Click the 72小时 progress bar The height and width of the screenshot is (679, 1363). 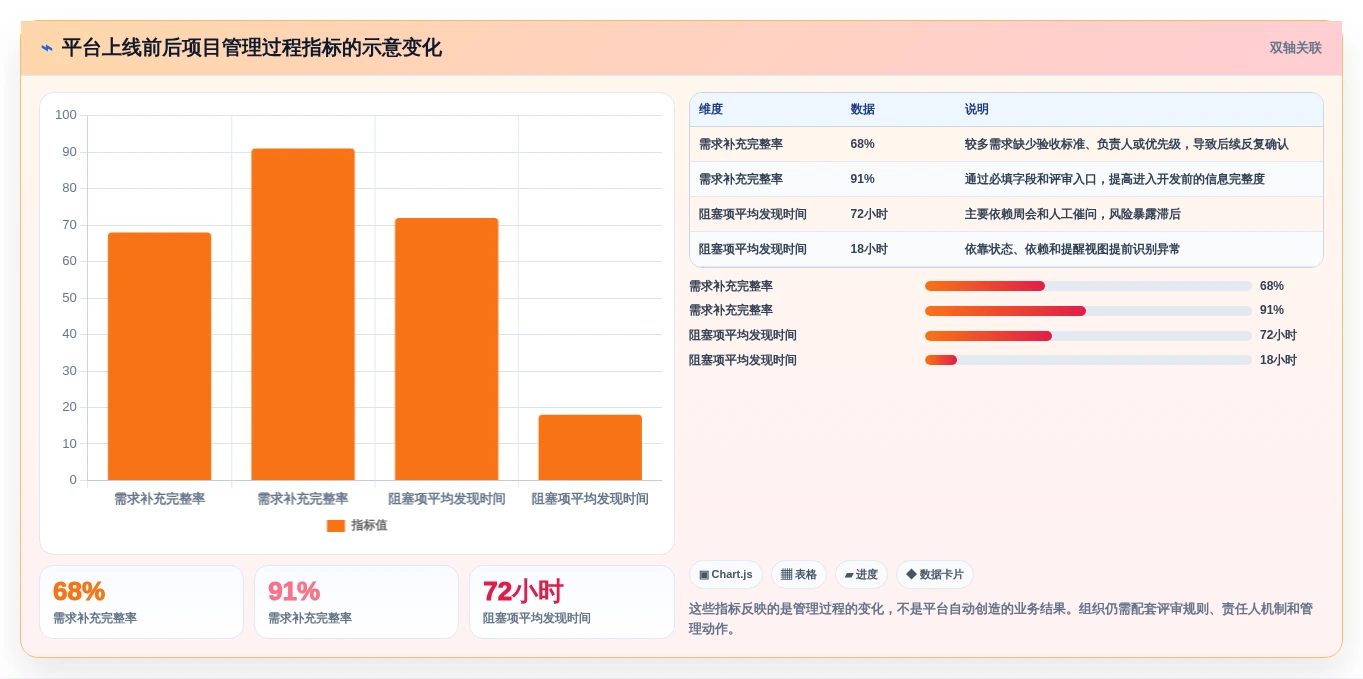pyautogui.click(x=1088, y=336)
